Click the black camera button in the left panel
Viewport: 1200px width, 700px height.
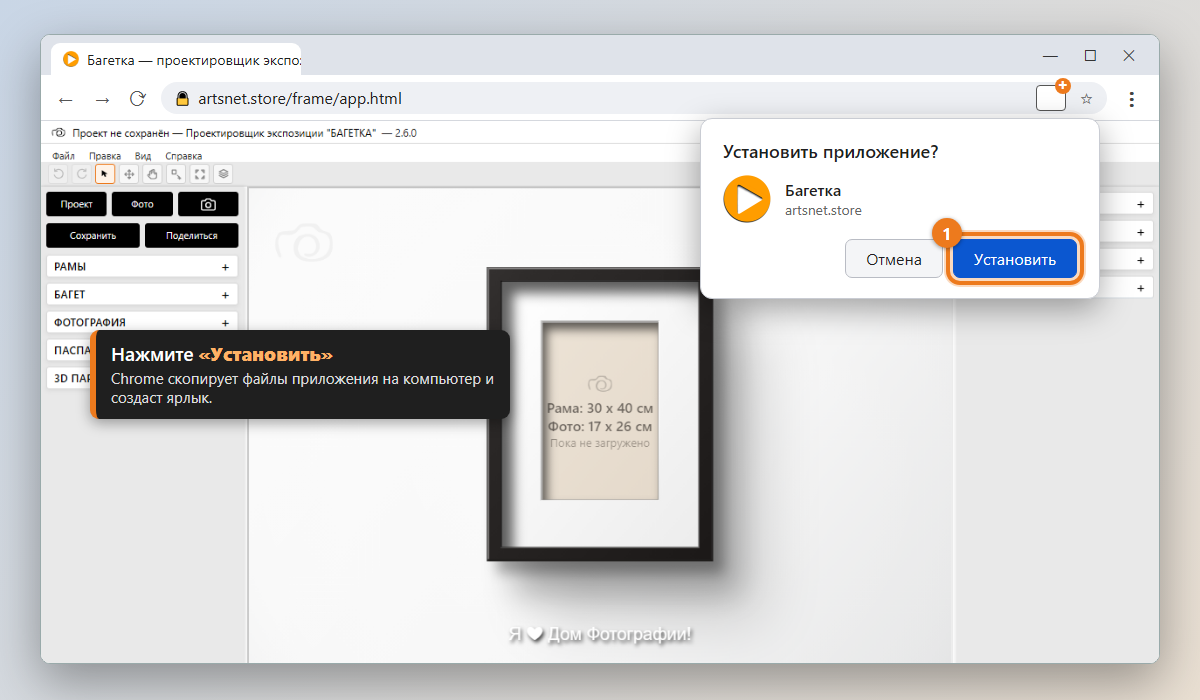208,204
